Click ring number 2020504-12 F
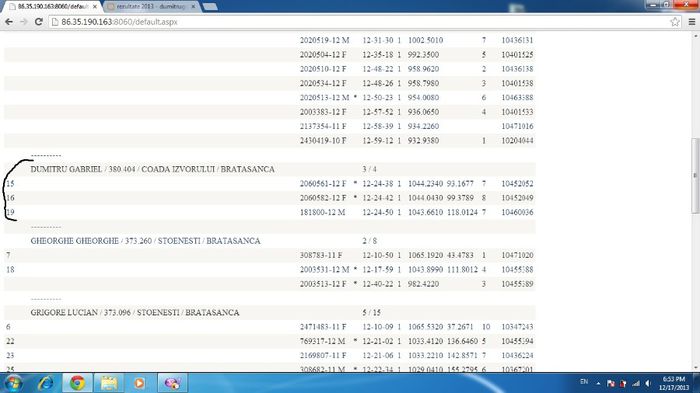This screenshot has width=700, height=393. [x=323, y=54]
